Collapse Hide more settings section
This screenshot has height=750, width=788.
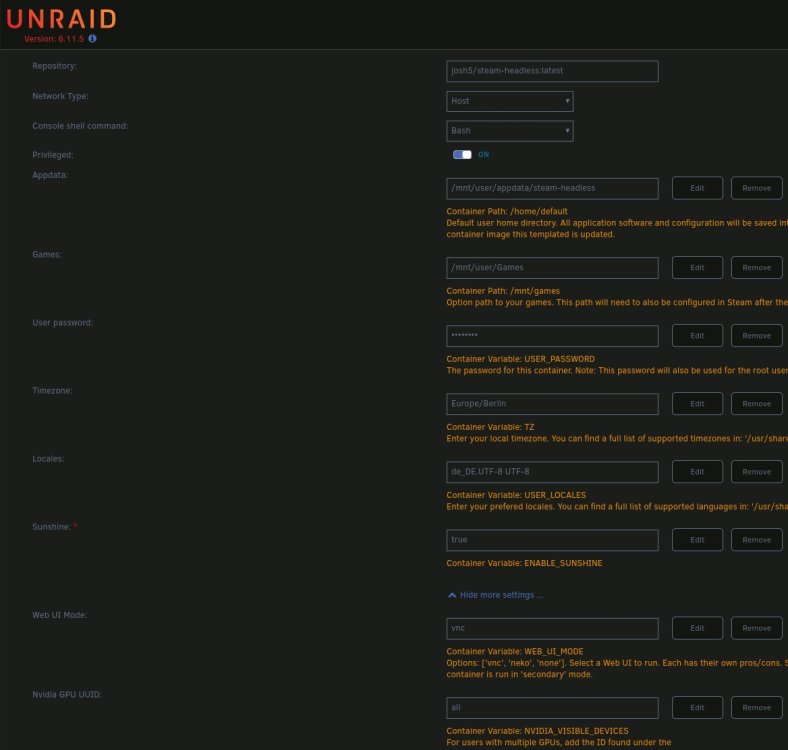tap(496, 595)
